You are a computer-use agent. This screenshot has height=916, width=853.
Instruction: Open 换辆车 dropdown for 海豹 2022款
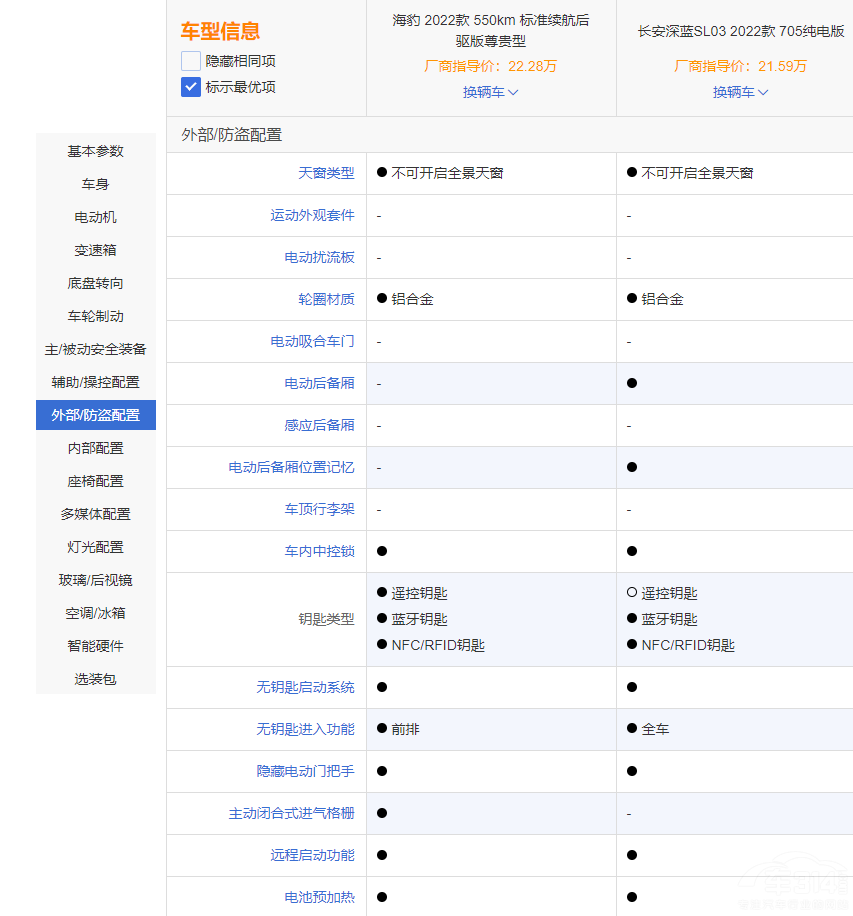(x=490, y=92)
